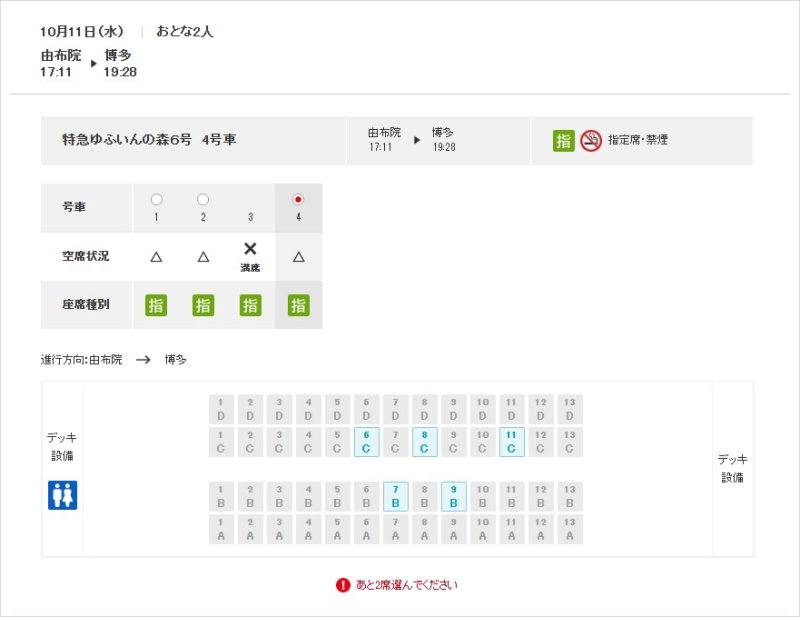
Task: Select the car 4 radio button
Action: point(298,199)
